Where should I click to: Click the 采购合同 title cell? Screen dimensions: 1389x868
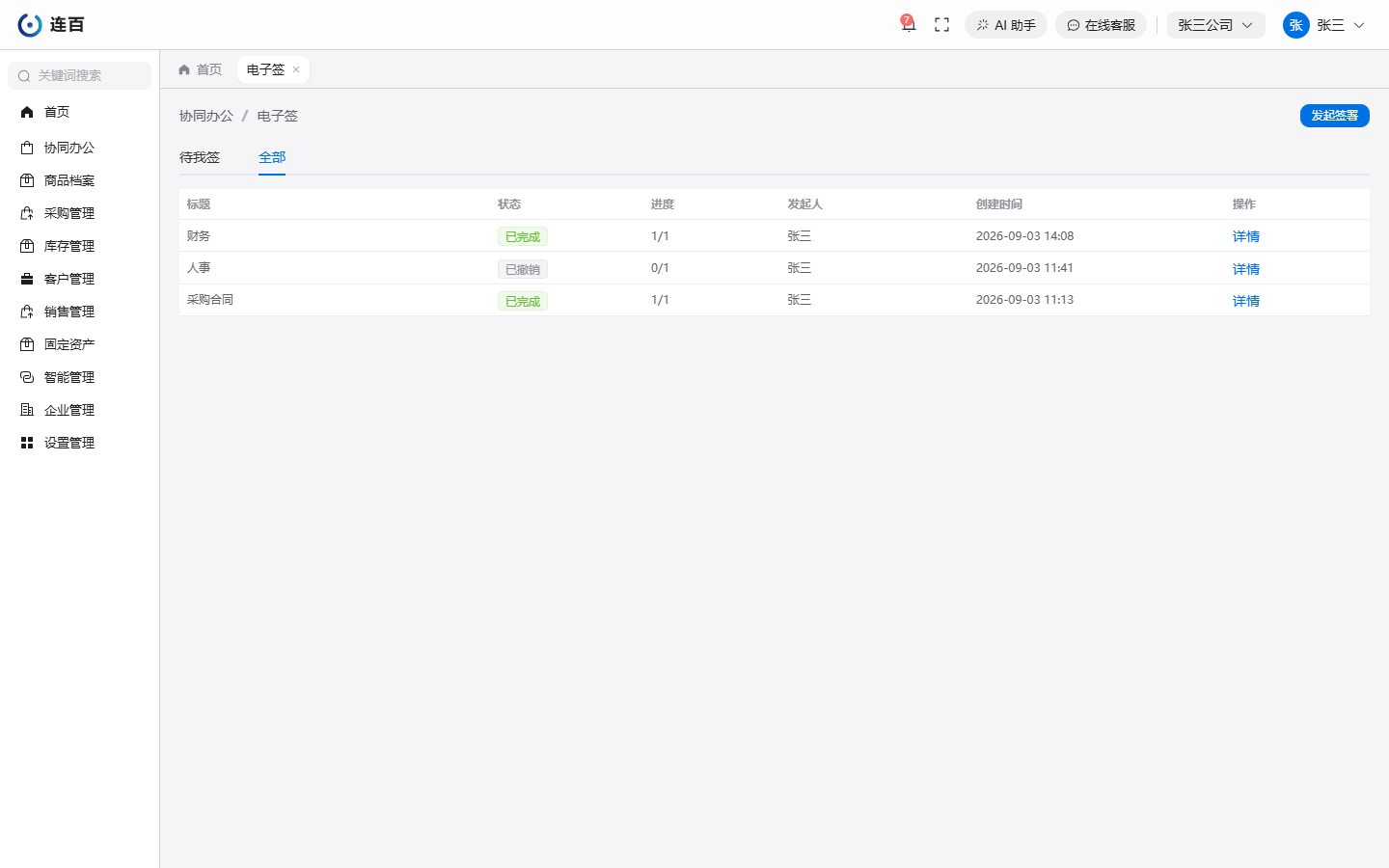(x=210, y=300)
